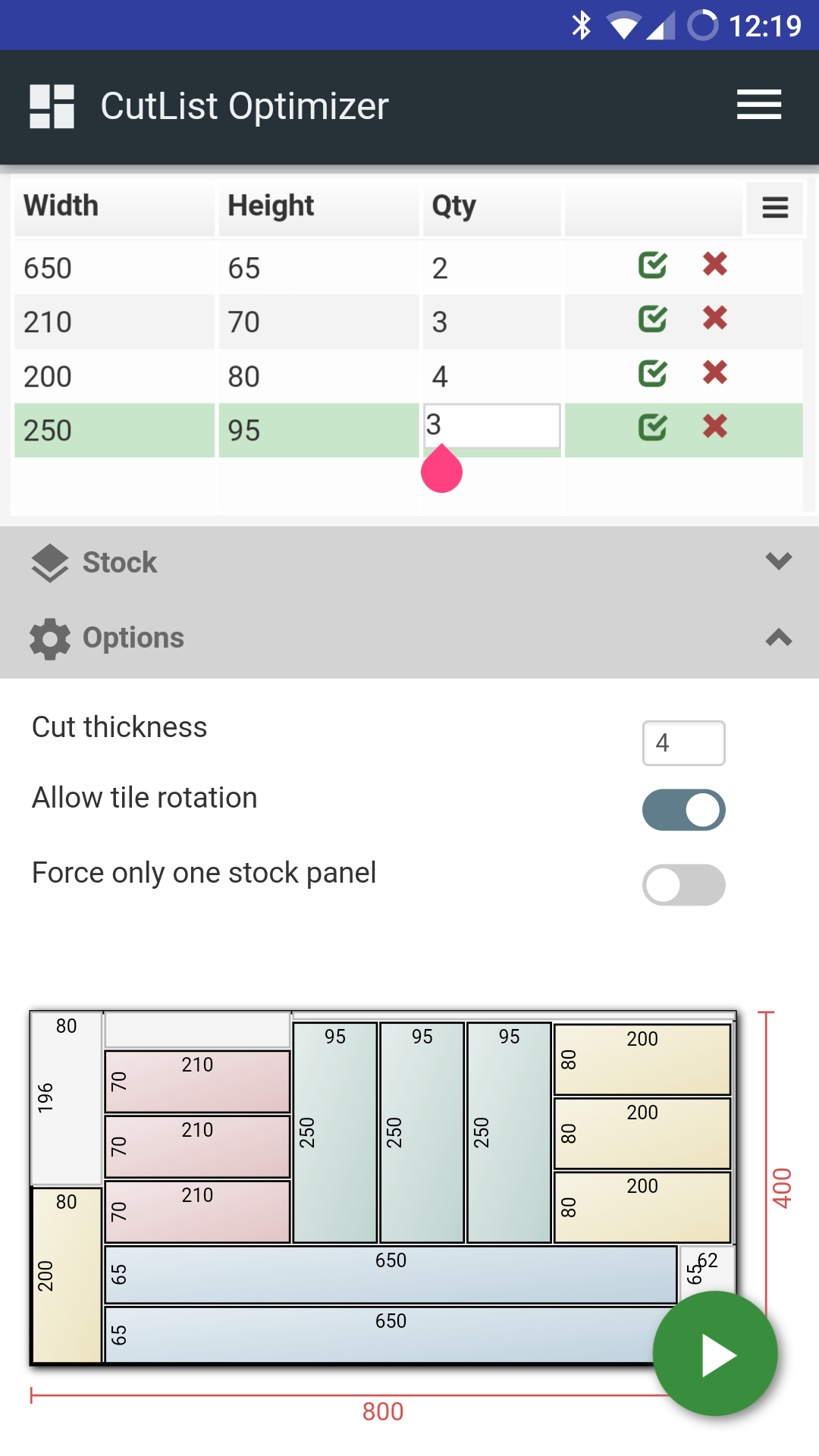
Task: Select the 80 height cell
Action: coord(318,377)
